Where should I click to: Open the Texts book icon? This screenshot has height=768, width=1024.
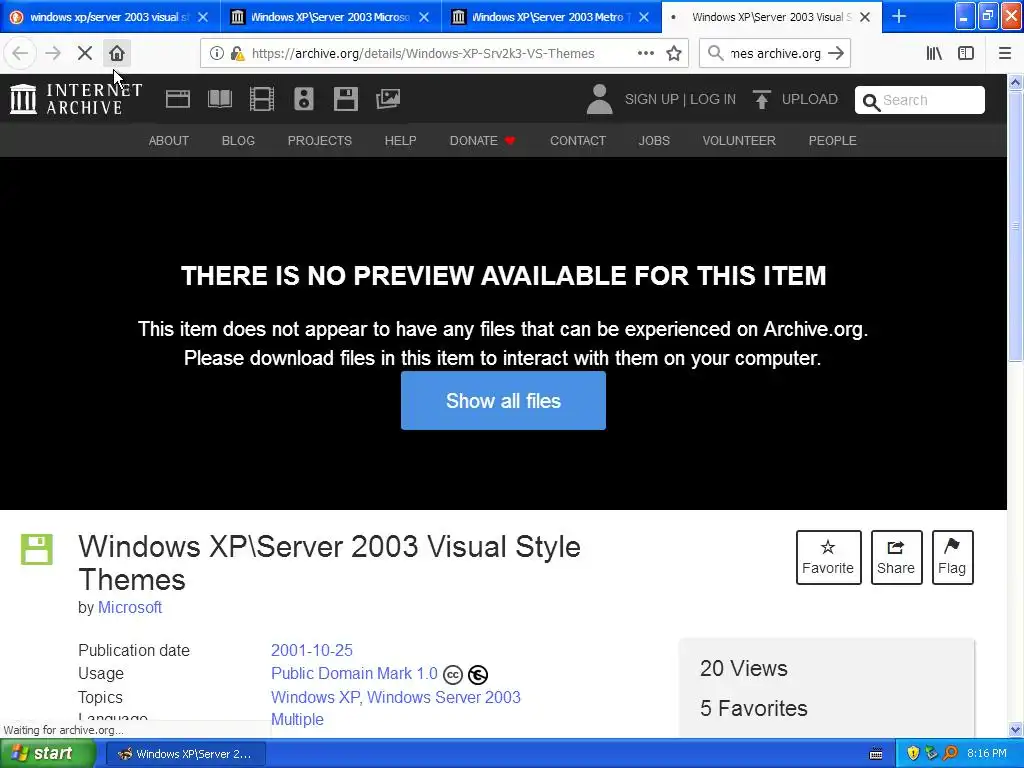point(219,99)
